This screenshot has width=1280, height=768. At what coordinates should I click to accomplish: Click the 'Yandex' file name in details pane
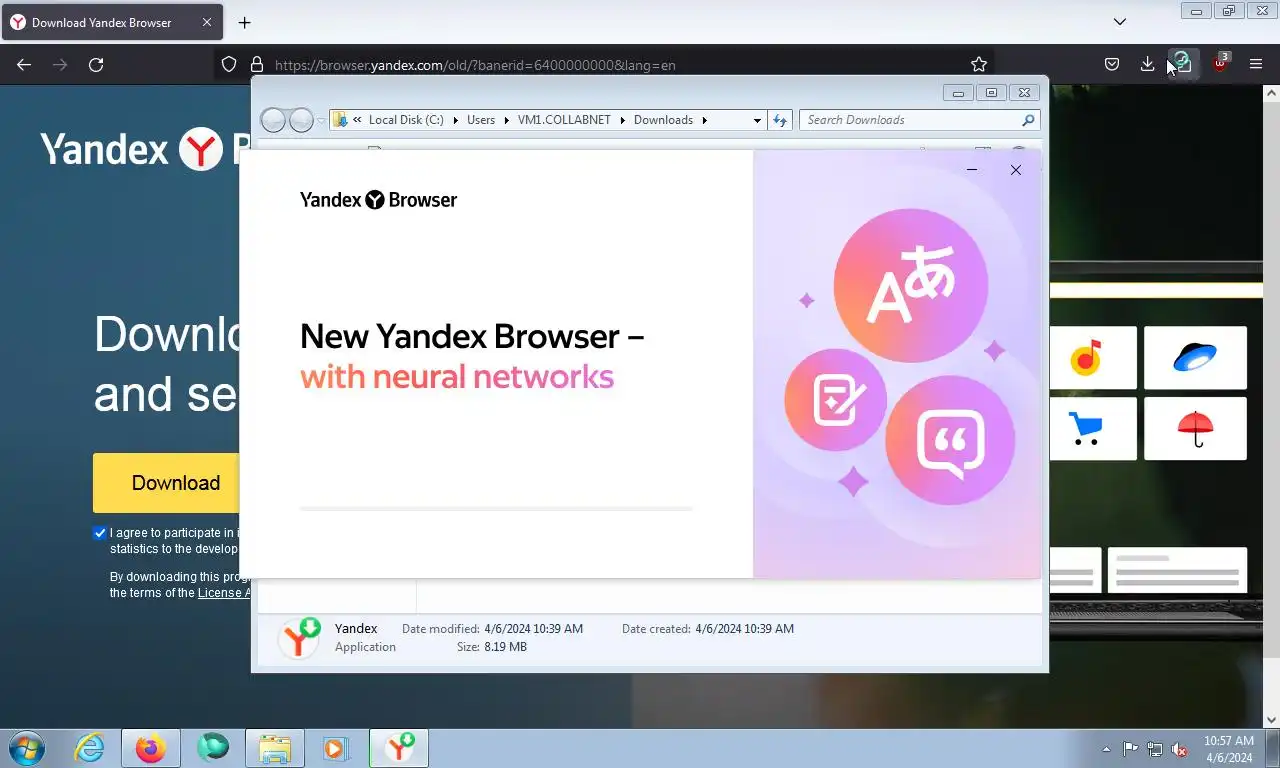(356, 629)
